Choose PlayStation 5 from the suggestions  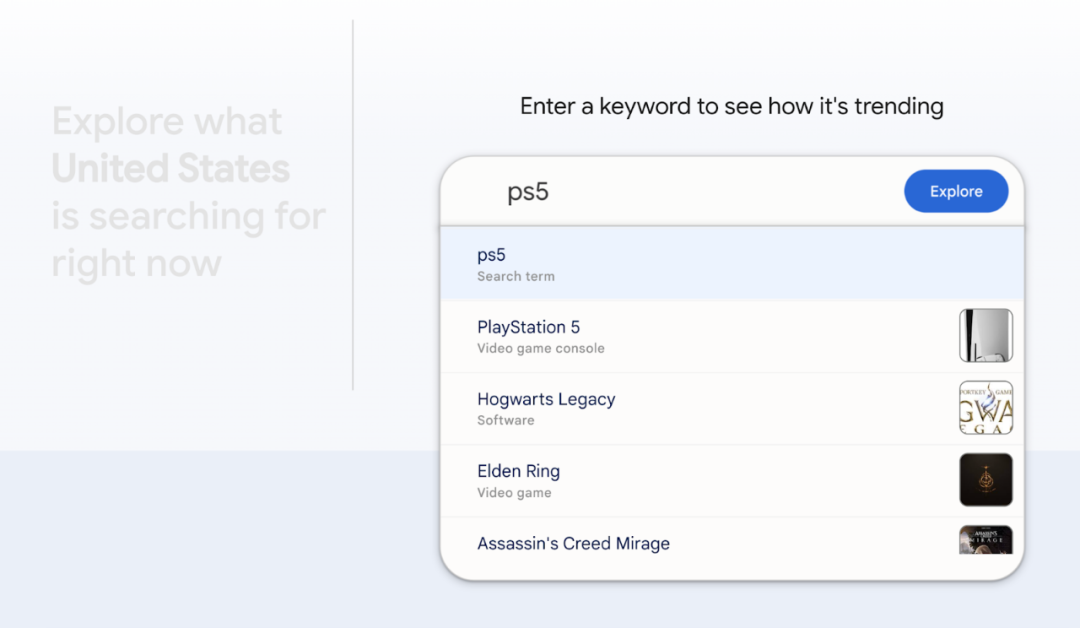pos(528,327)
